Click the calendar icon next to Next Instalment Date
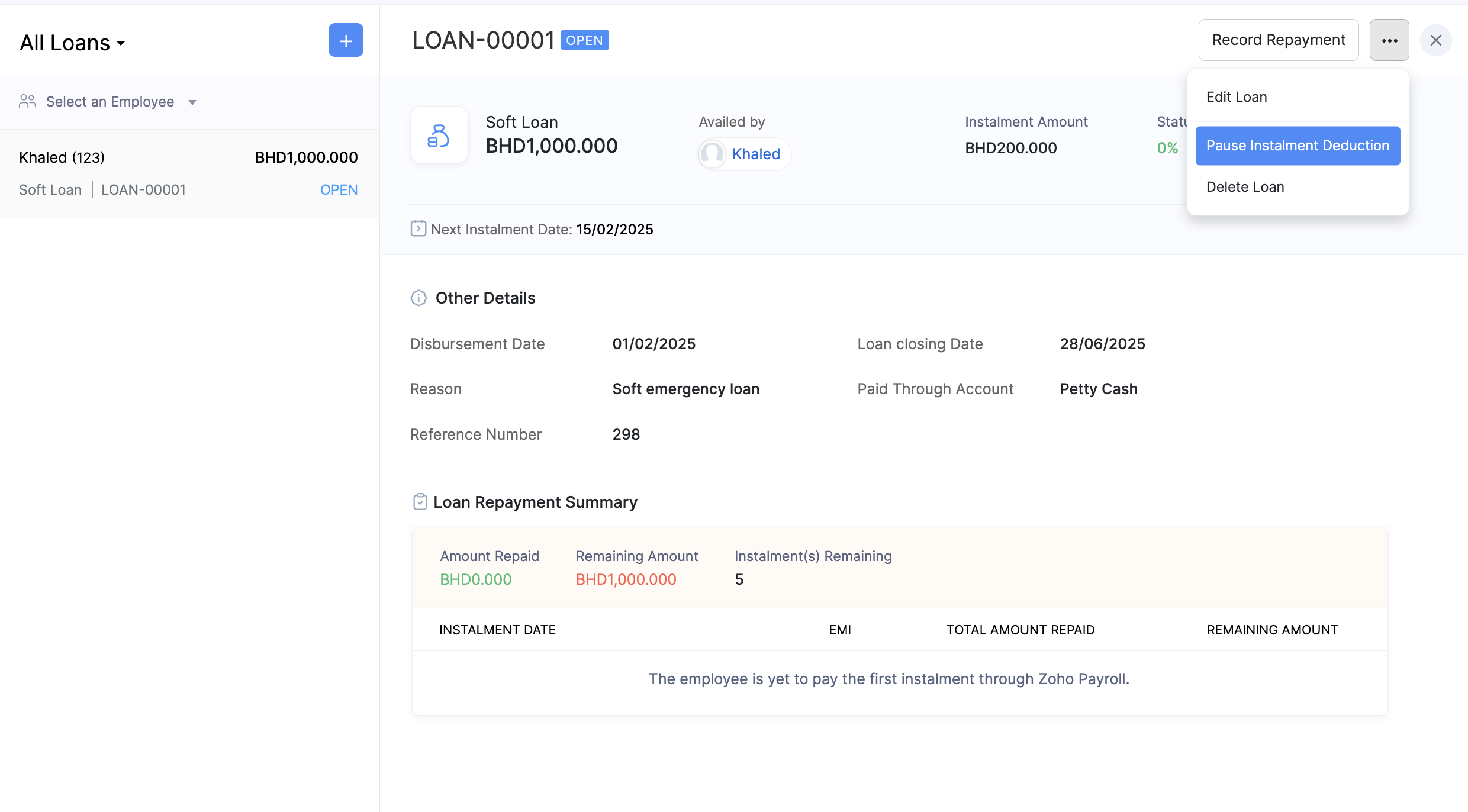 (x=418, y=228)
